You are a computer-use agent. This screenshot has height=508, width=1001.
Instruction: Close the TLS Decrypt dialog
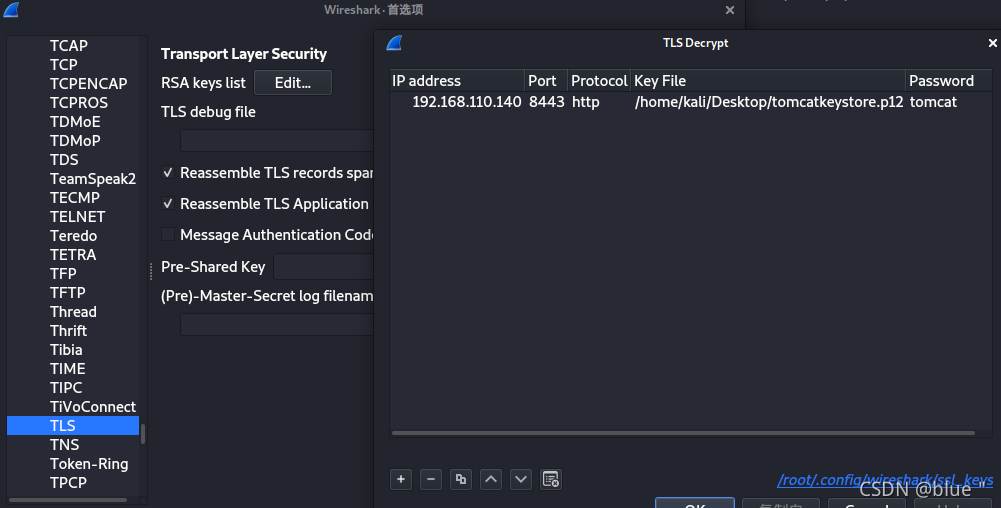(992, 43)
